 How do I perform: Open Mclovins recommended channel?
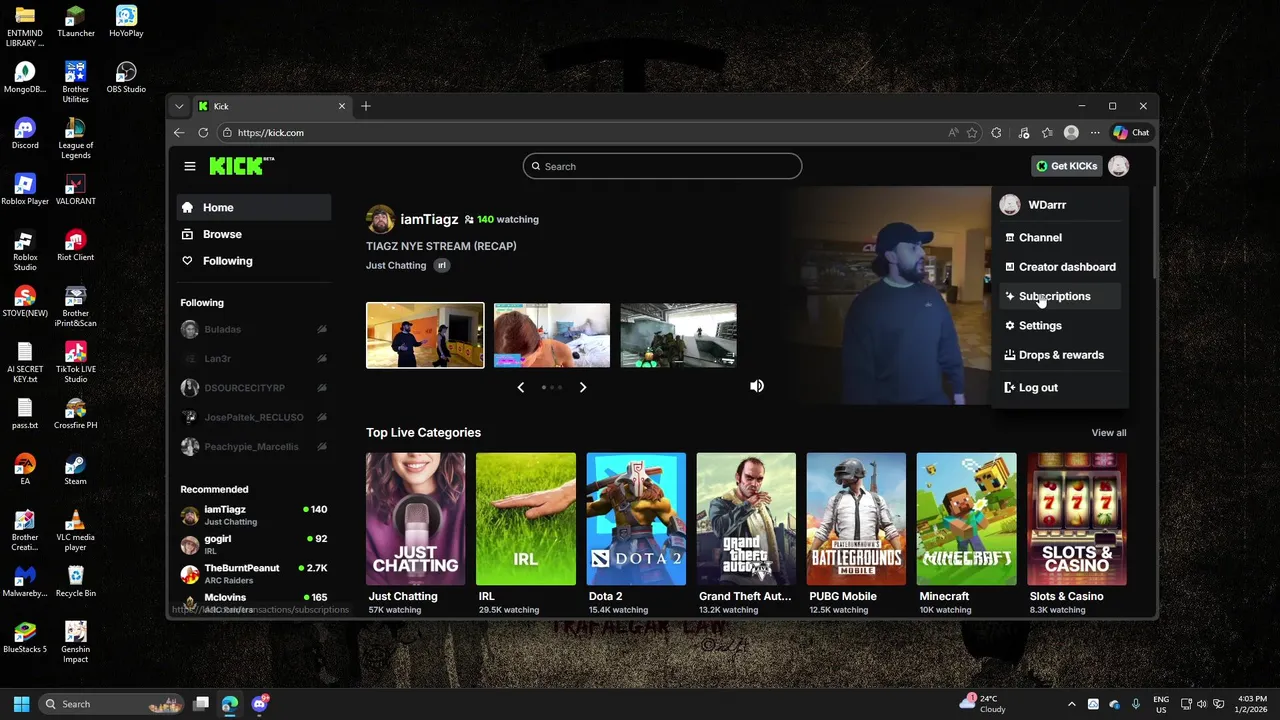coord(254,602)
